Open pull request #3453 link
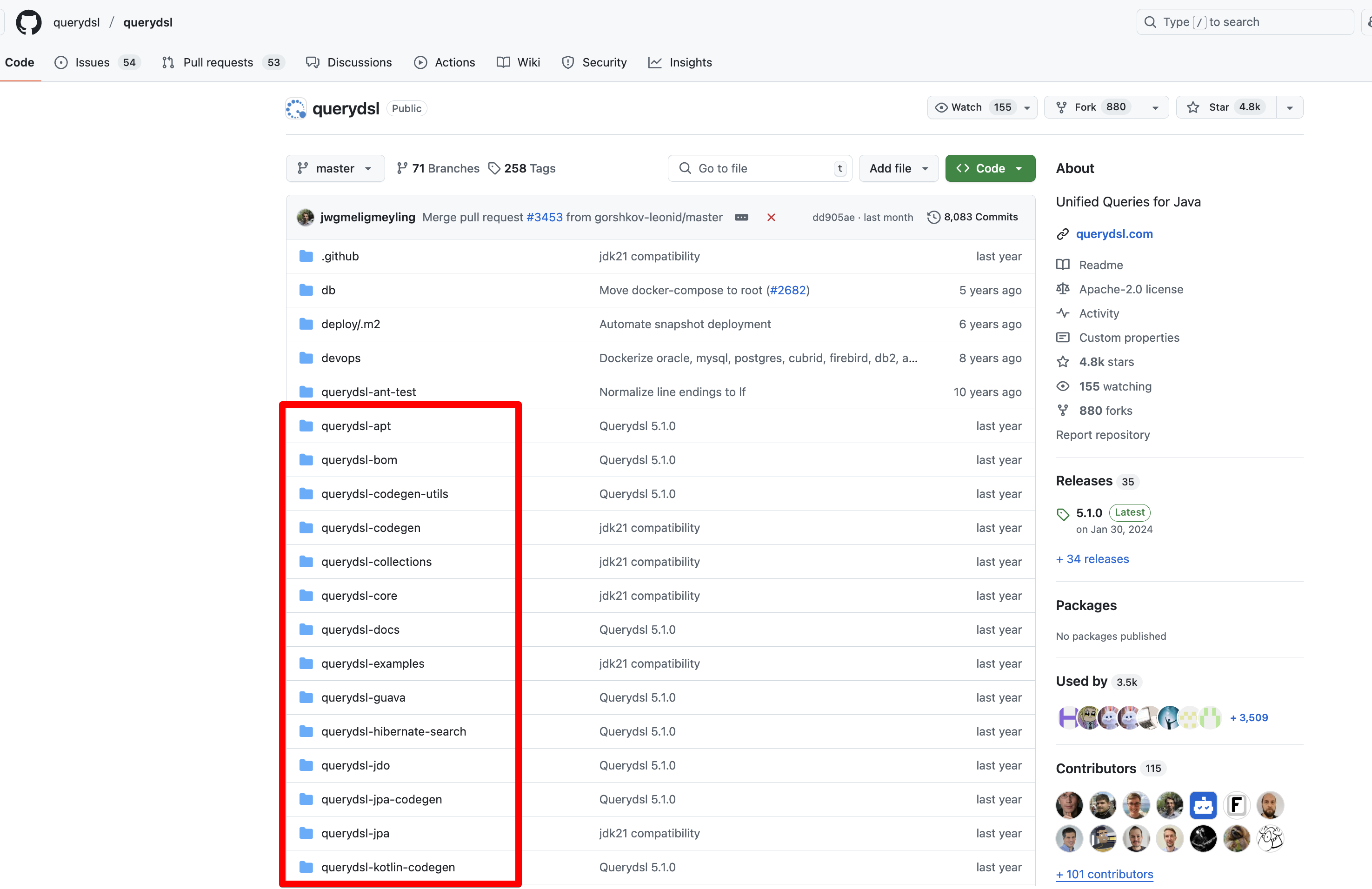Screen dimensions: 1372x889 [544, 217]
